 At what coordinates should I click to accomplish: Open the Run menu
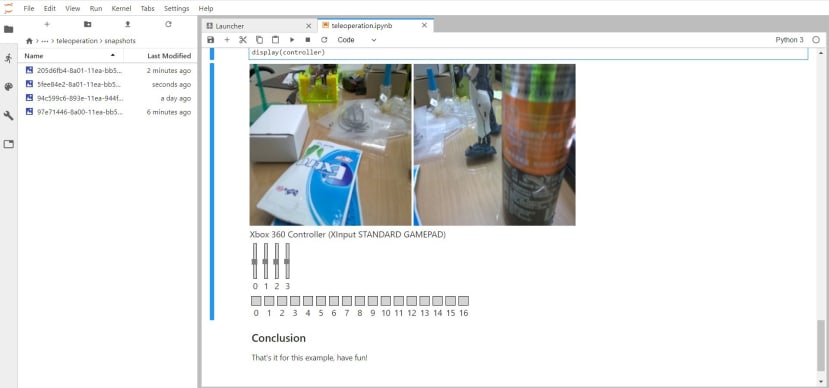coord(96,8)
